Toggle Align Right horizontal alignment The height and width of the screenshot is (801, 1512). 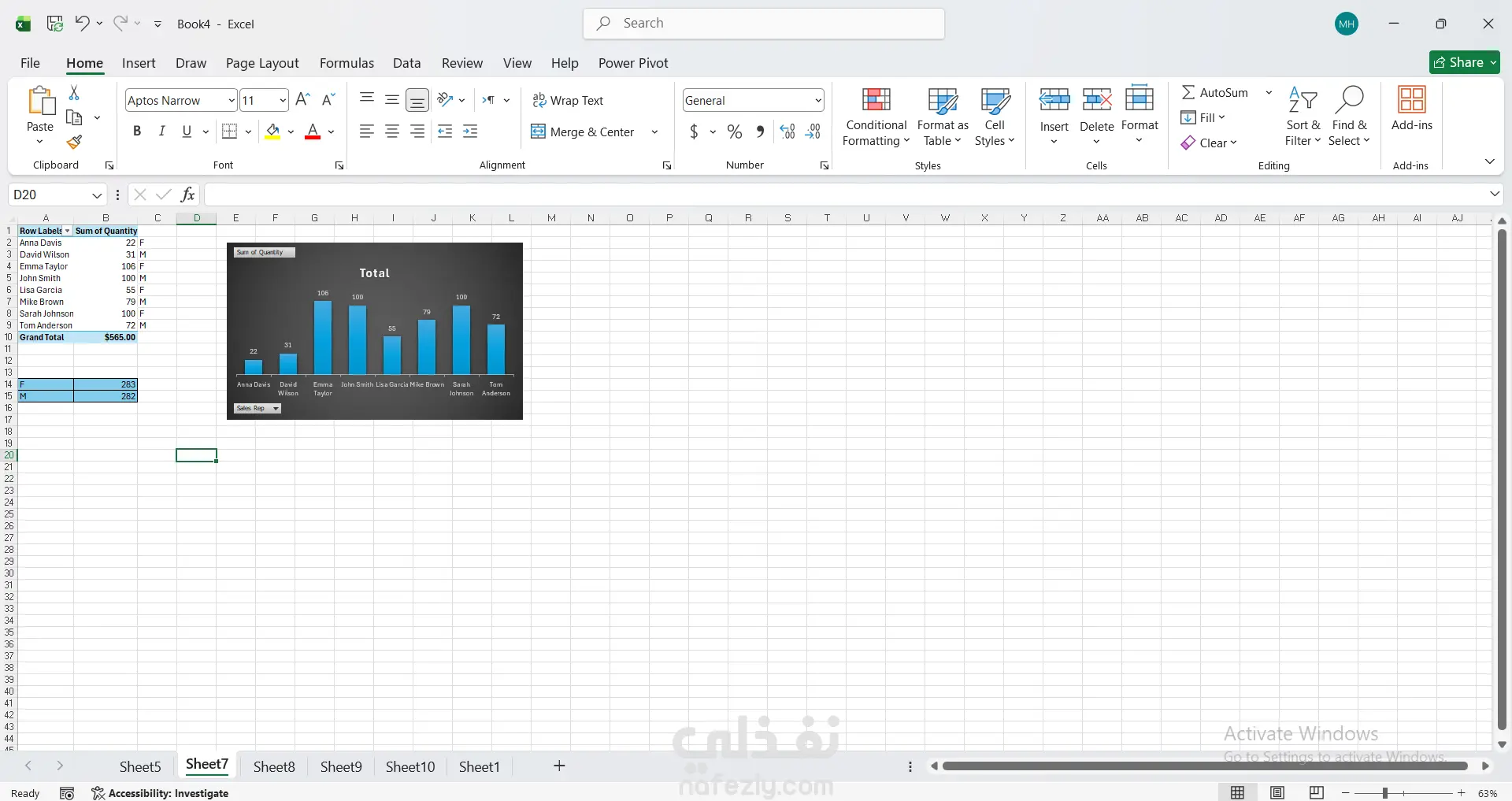click(x=417, y=132)
